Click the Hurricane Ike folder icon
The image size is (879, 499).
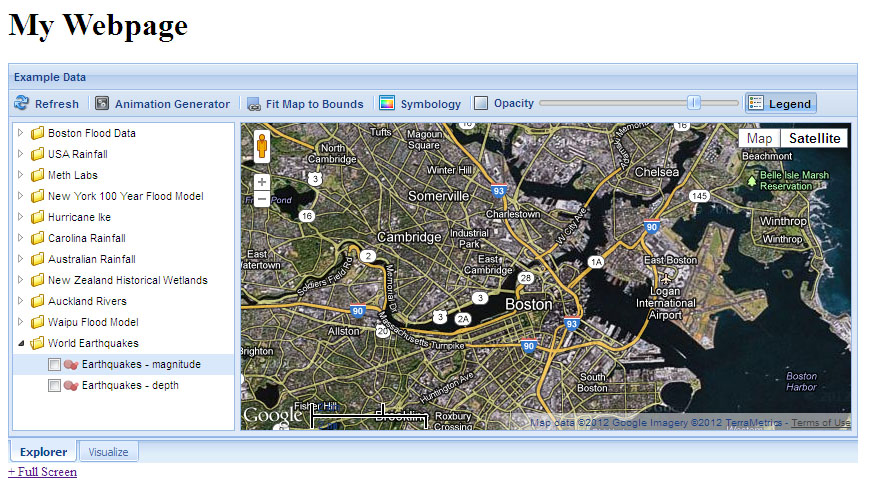pyautogui.click(x=38, y=217)
